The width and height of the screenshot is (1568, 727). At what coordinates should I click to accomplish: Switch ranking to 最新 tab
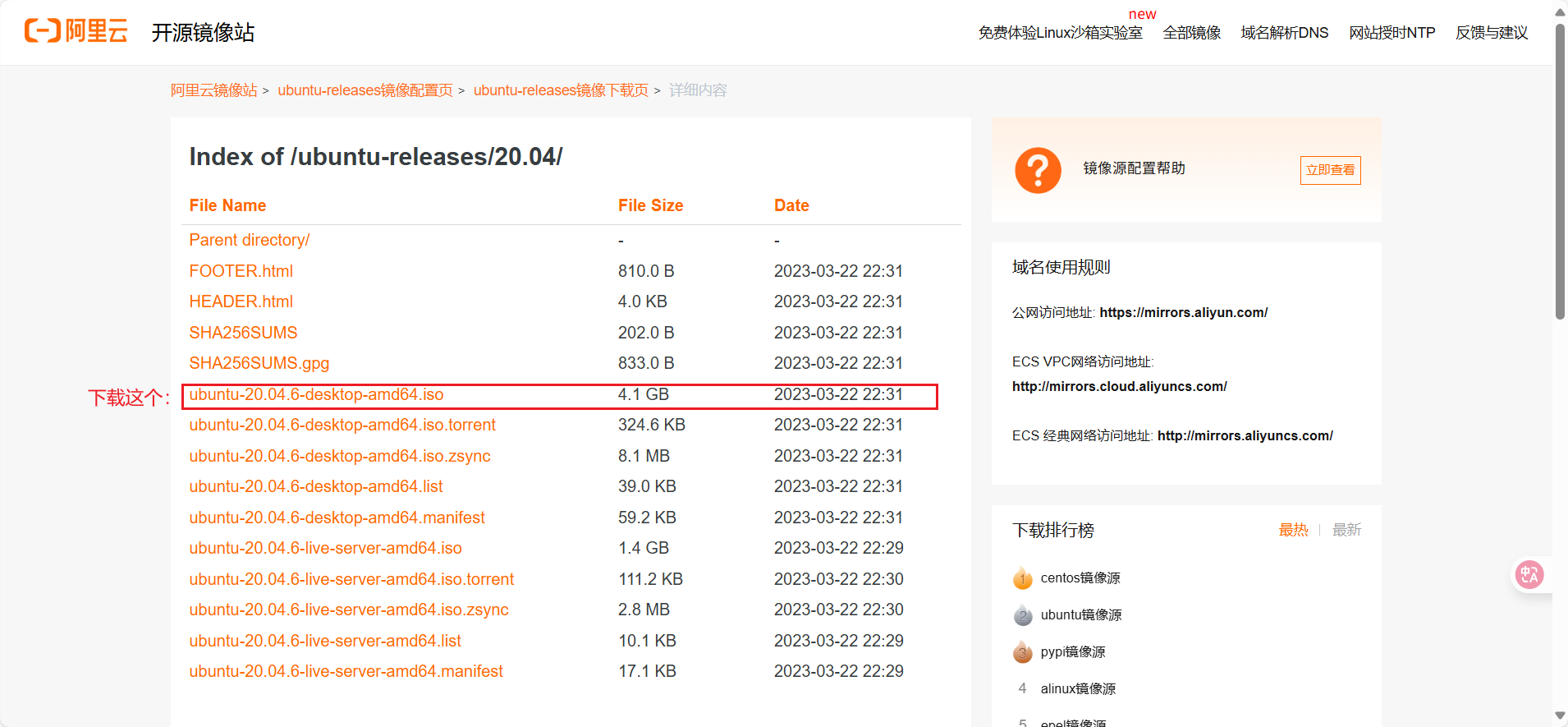(x=1346, y=530)
